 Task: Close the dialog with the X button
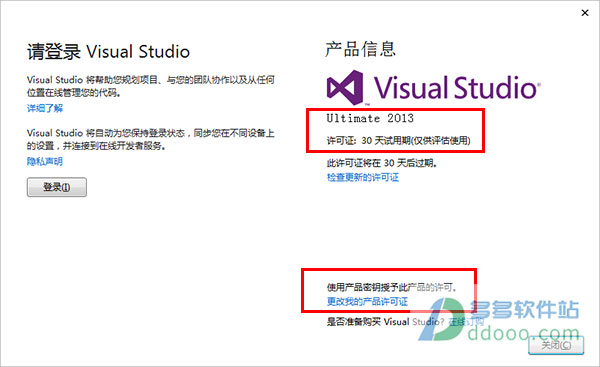click(585, 13)
